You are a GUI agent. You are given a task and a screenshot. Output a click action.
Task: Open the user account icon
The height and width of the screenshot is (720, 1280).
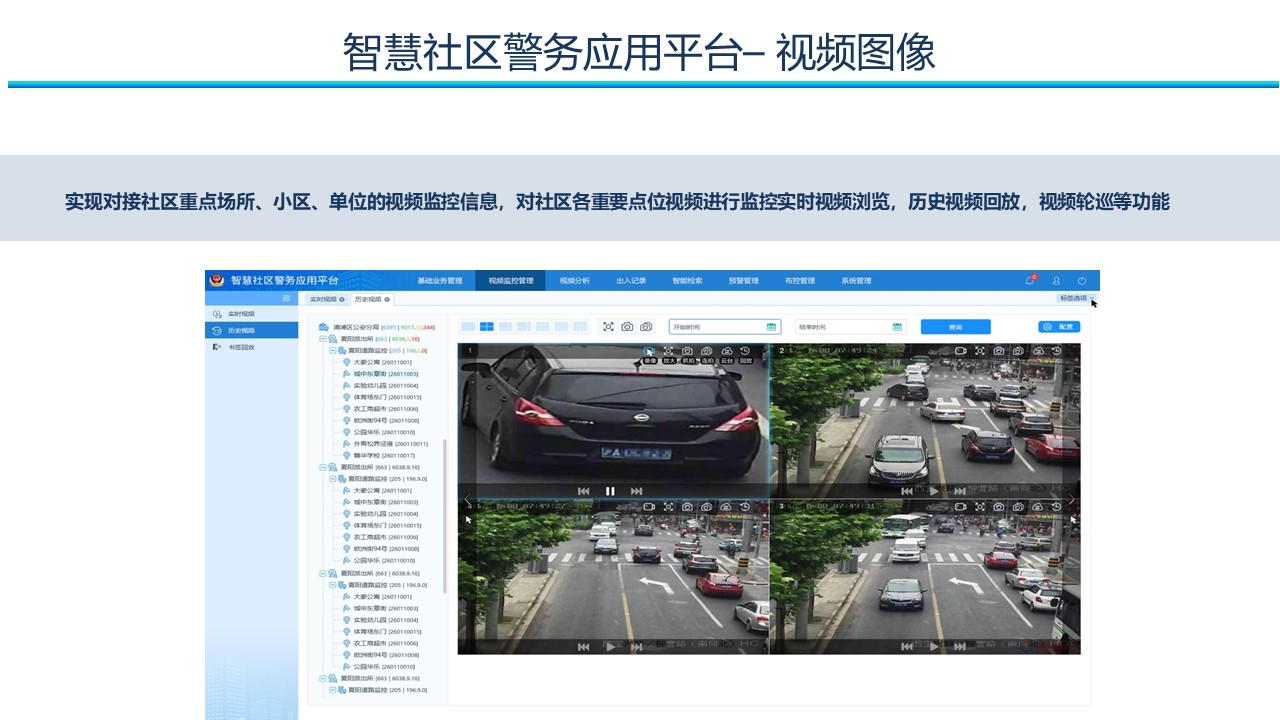[x=1056, y=281]
